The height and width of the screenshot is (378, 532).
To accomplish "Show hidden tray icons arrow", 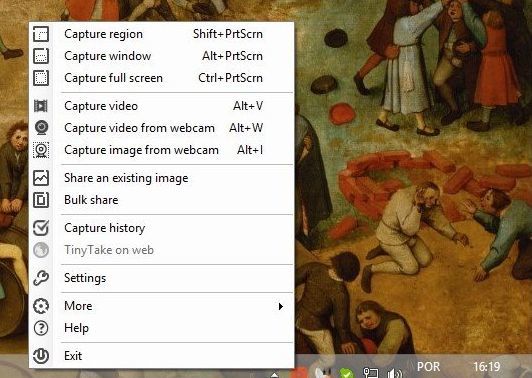I will tap(274, 375).
